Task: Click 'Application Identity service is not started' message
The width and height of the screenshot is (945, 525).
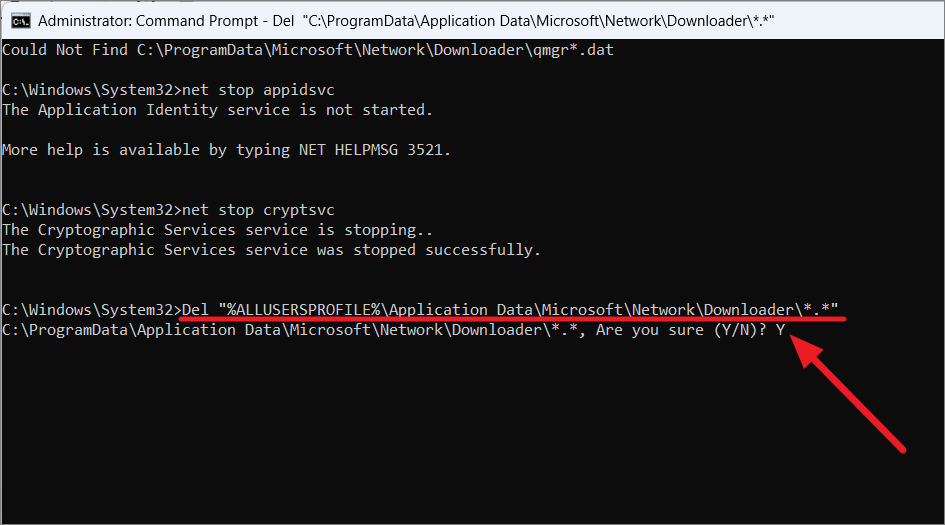Action: pyautogui.click(x=218, y=110)
